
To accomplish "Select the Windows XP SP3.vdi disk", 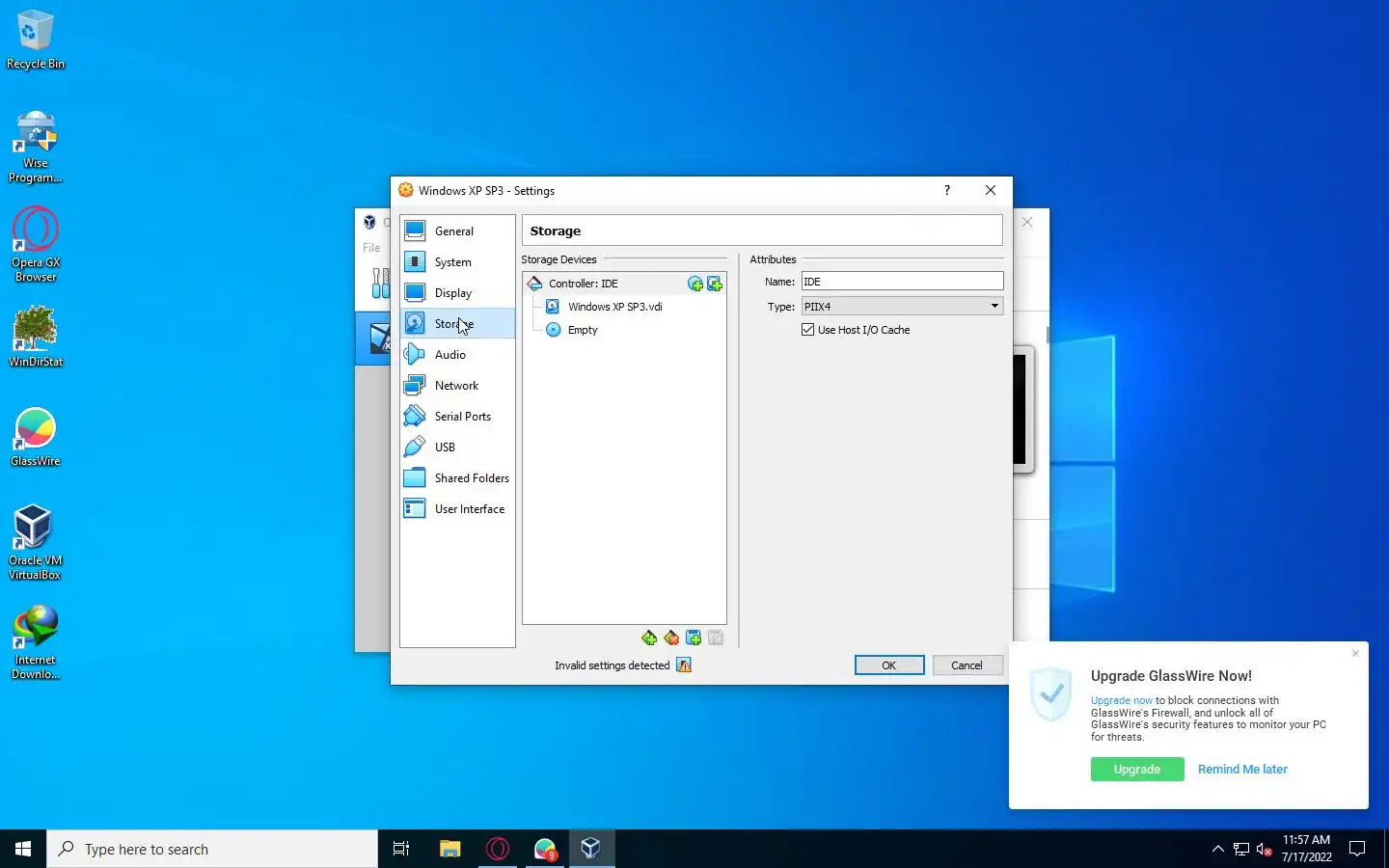I will click(615, 307).
